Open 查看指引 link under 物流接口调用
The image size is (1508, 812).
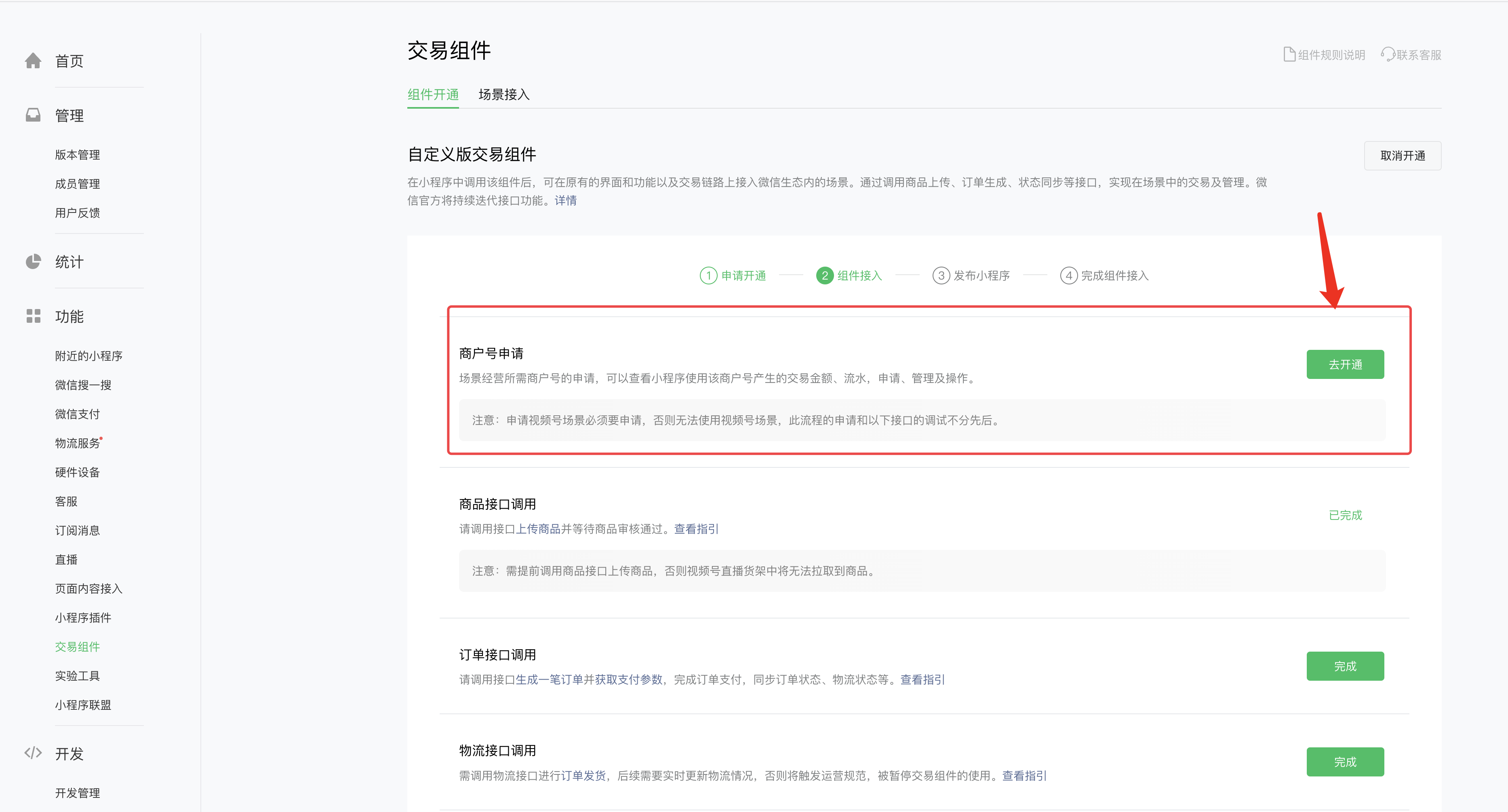1024,776
